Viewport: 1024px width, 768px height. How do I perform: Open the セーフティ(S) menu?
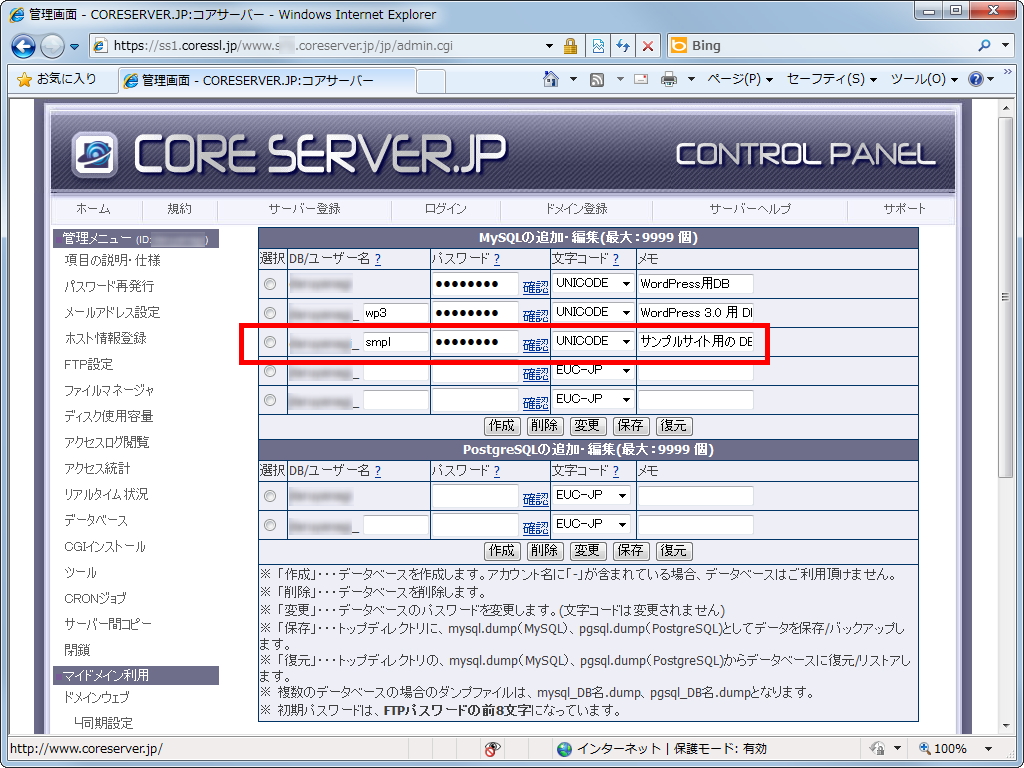click(x=831, y=79)
